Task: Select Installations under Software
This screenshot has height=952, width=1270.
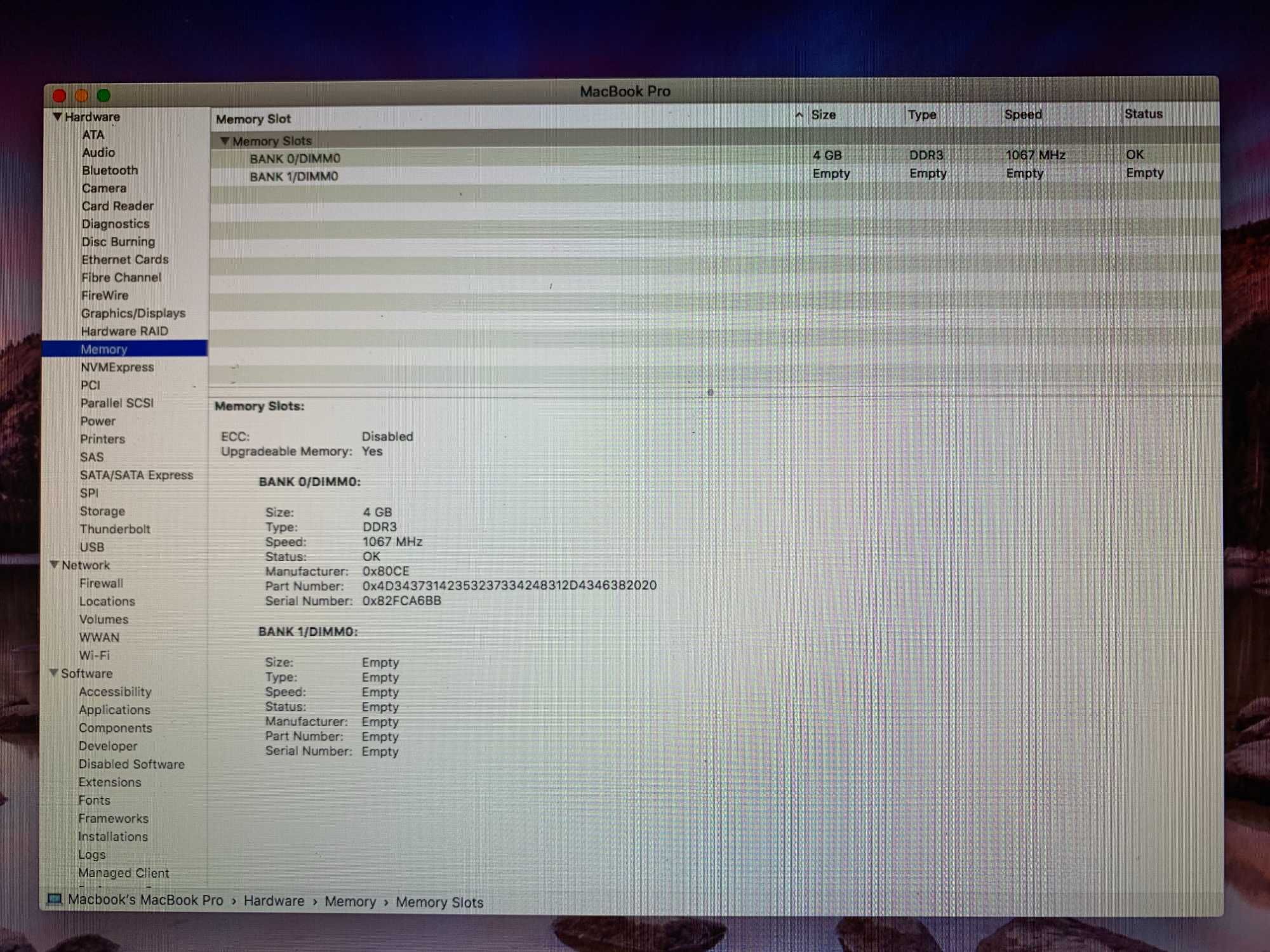Action: tap(113, 836)
